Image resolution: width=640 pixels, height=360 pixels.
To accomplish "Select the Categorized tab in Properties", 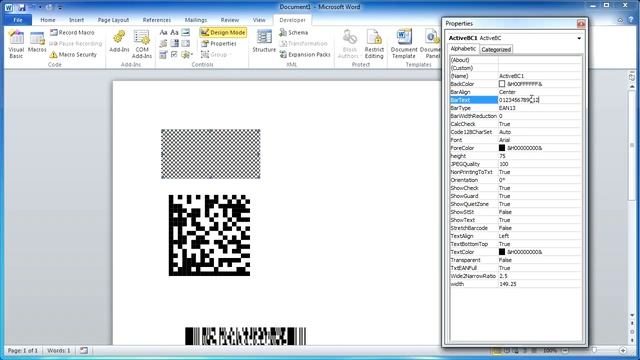I will tap(496, 49).
